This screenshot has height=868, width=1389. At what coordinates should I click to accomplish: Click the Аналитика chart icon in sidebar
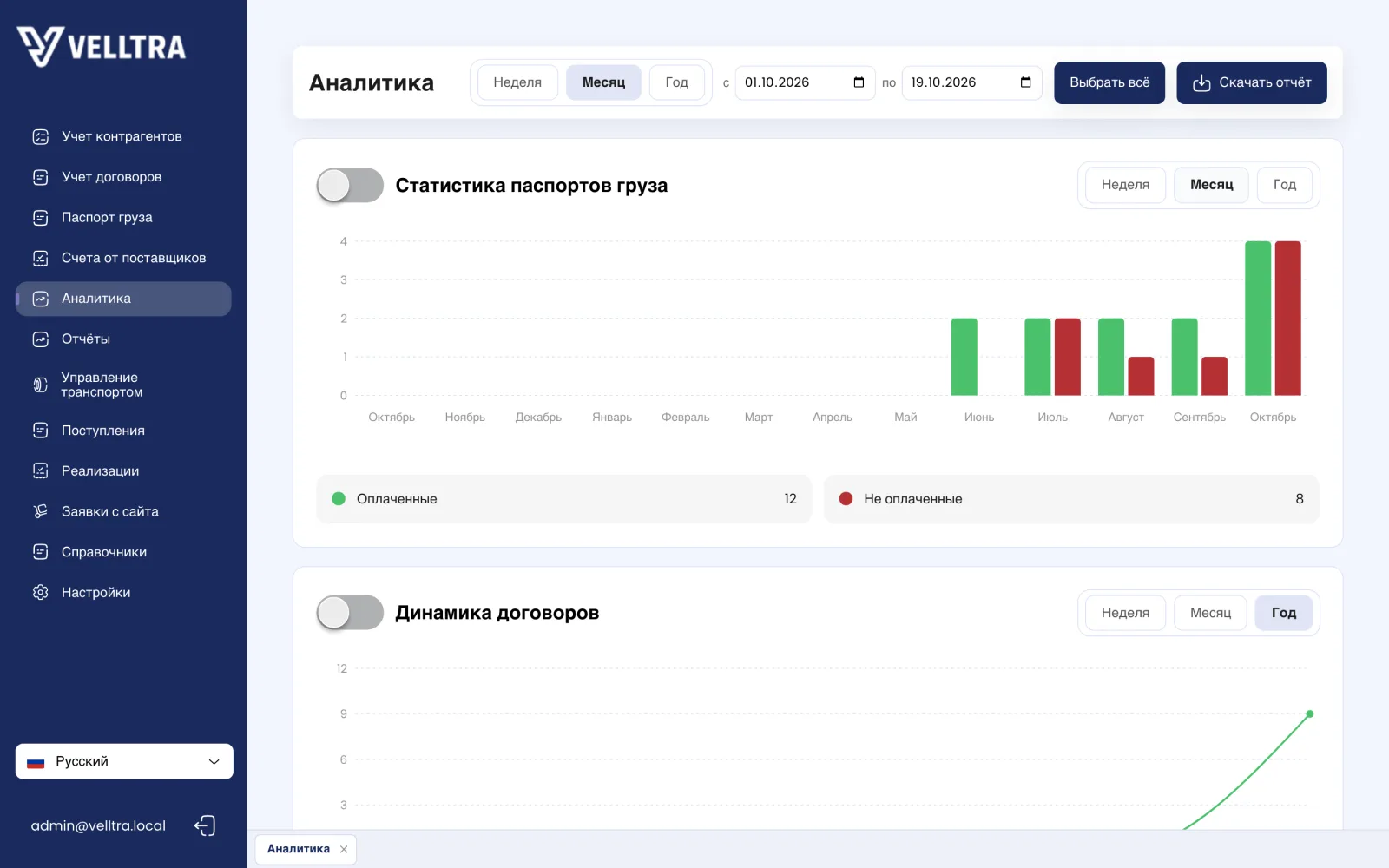pos(41,299)
